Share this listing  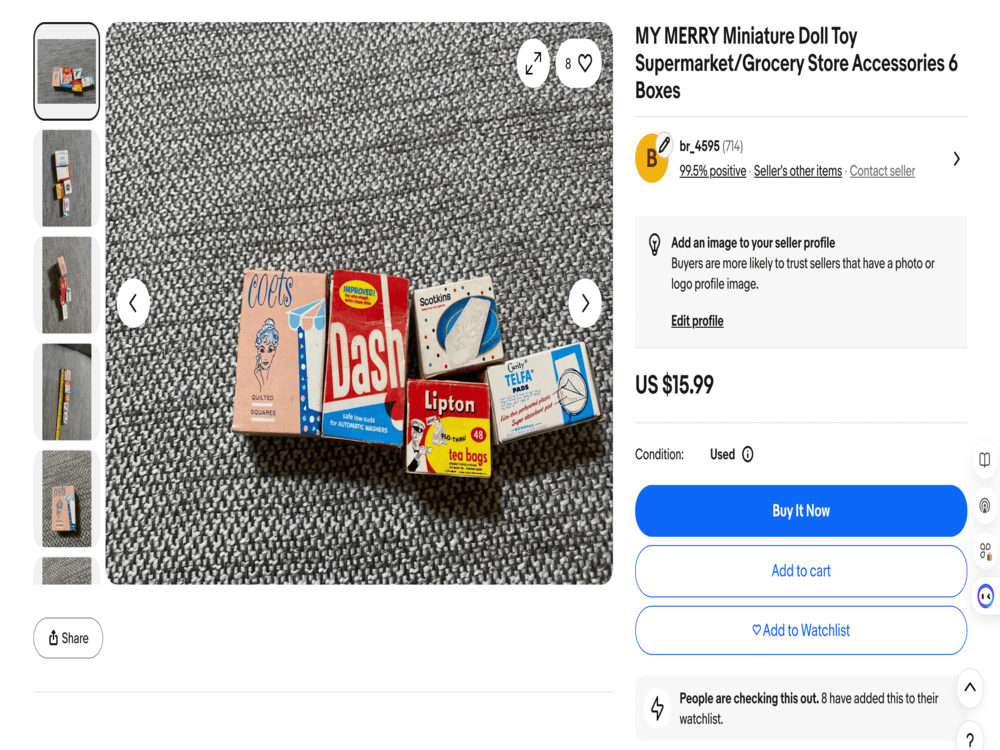tap(68, 638)
